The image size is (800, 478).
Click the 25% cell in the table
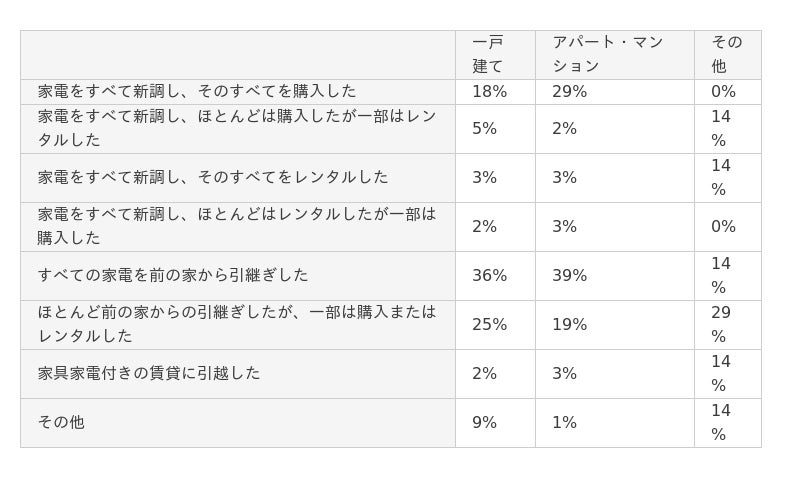tap(495, 325)
